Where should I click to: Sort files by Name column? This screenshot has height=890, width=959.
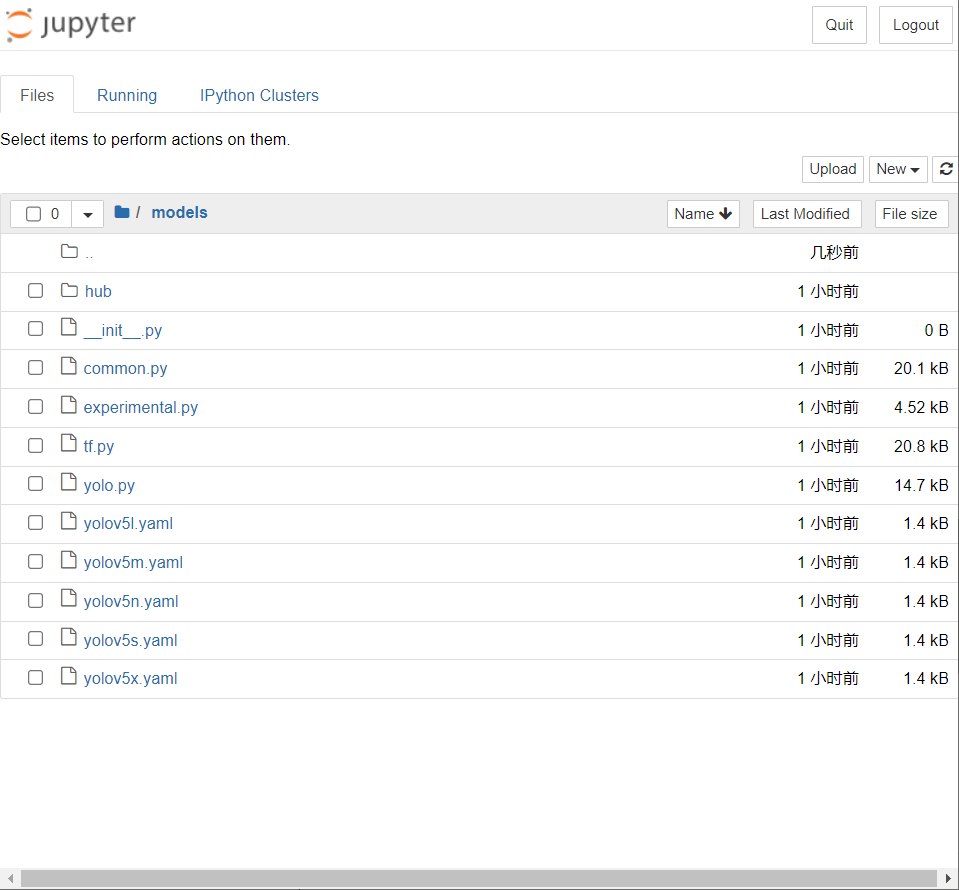[703, 213]
